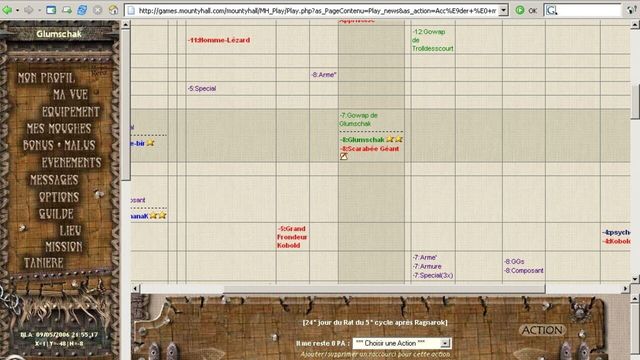Click the refresh page icon

[82, 10]
